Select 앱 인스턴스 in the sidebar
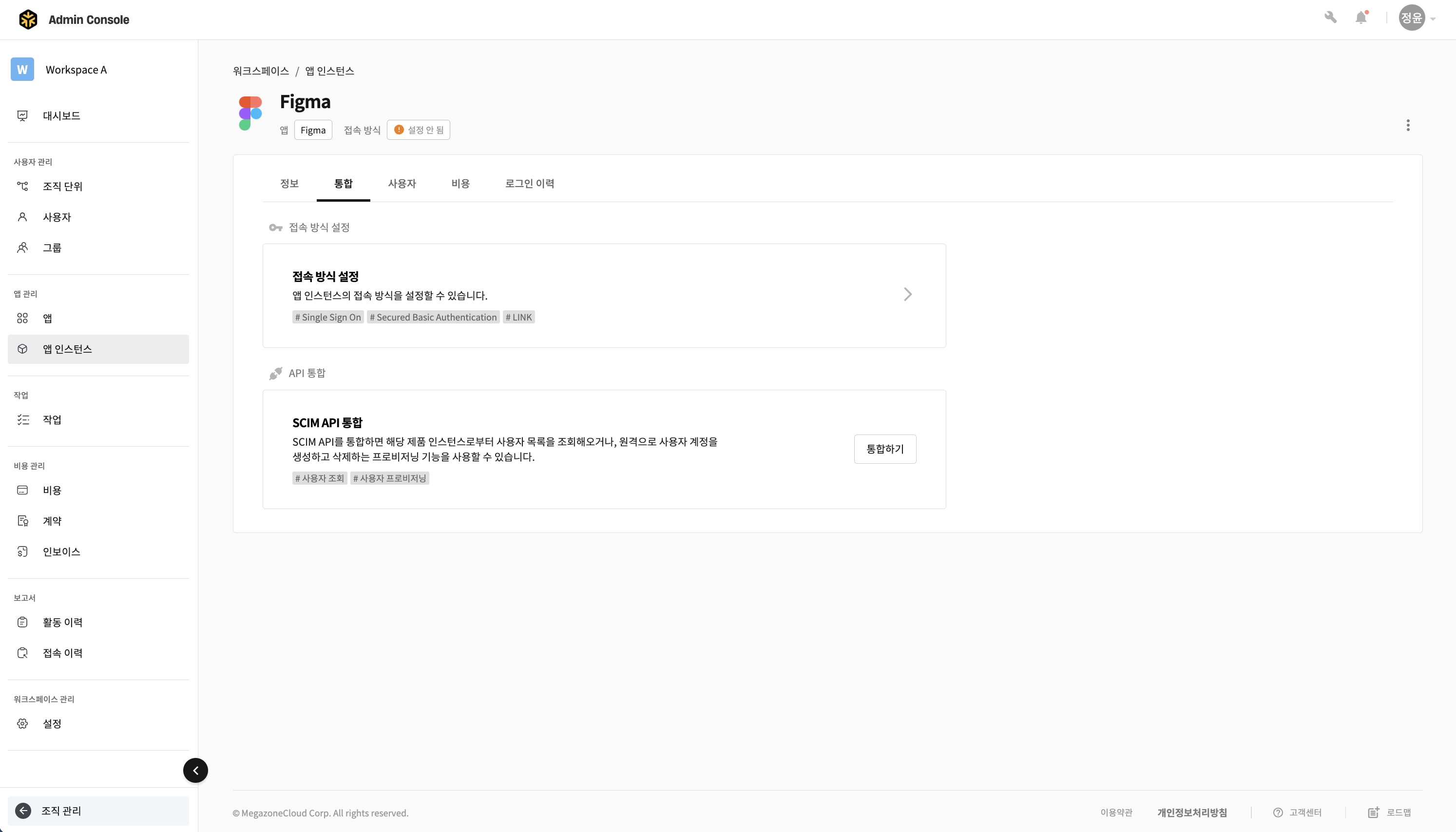The width and height of the screenshot is (1456, 832). [x=98, y=349]
